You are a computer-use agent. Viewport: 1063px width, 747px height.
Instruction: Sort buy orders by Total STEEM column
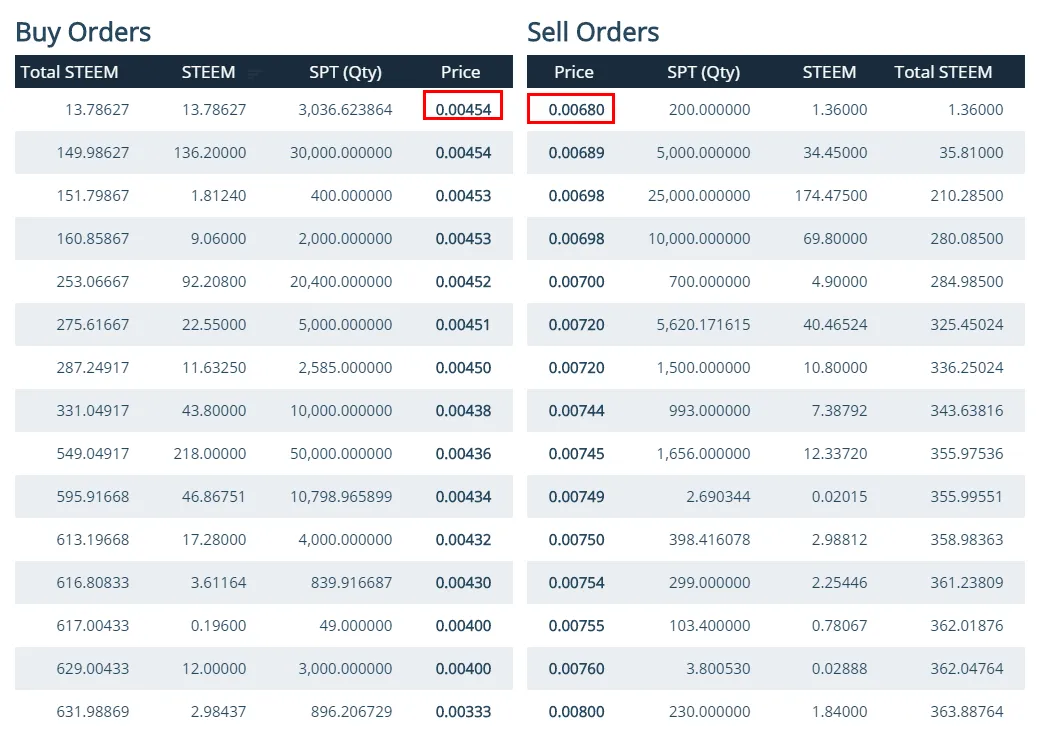(x=70, y=72)
